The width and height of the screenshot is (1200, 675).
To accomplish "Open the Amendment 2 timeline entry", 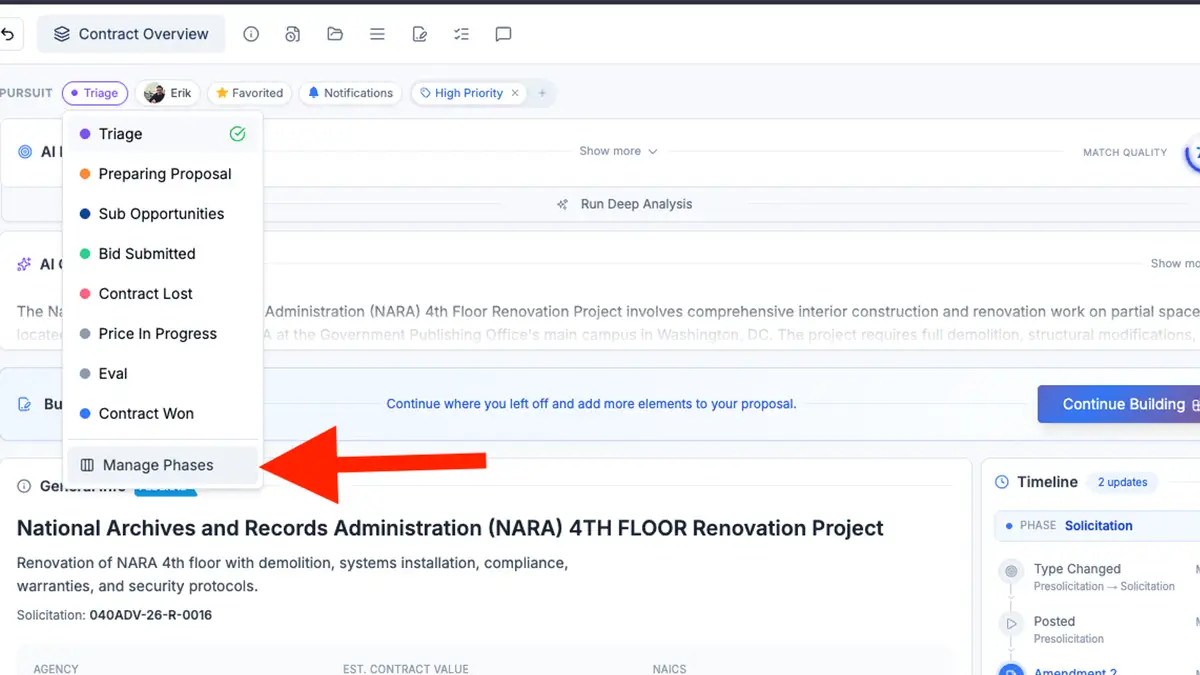I will [1075, 672].
